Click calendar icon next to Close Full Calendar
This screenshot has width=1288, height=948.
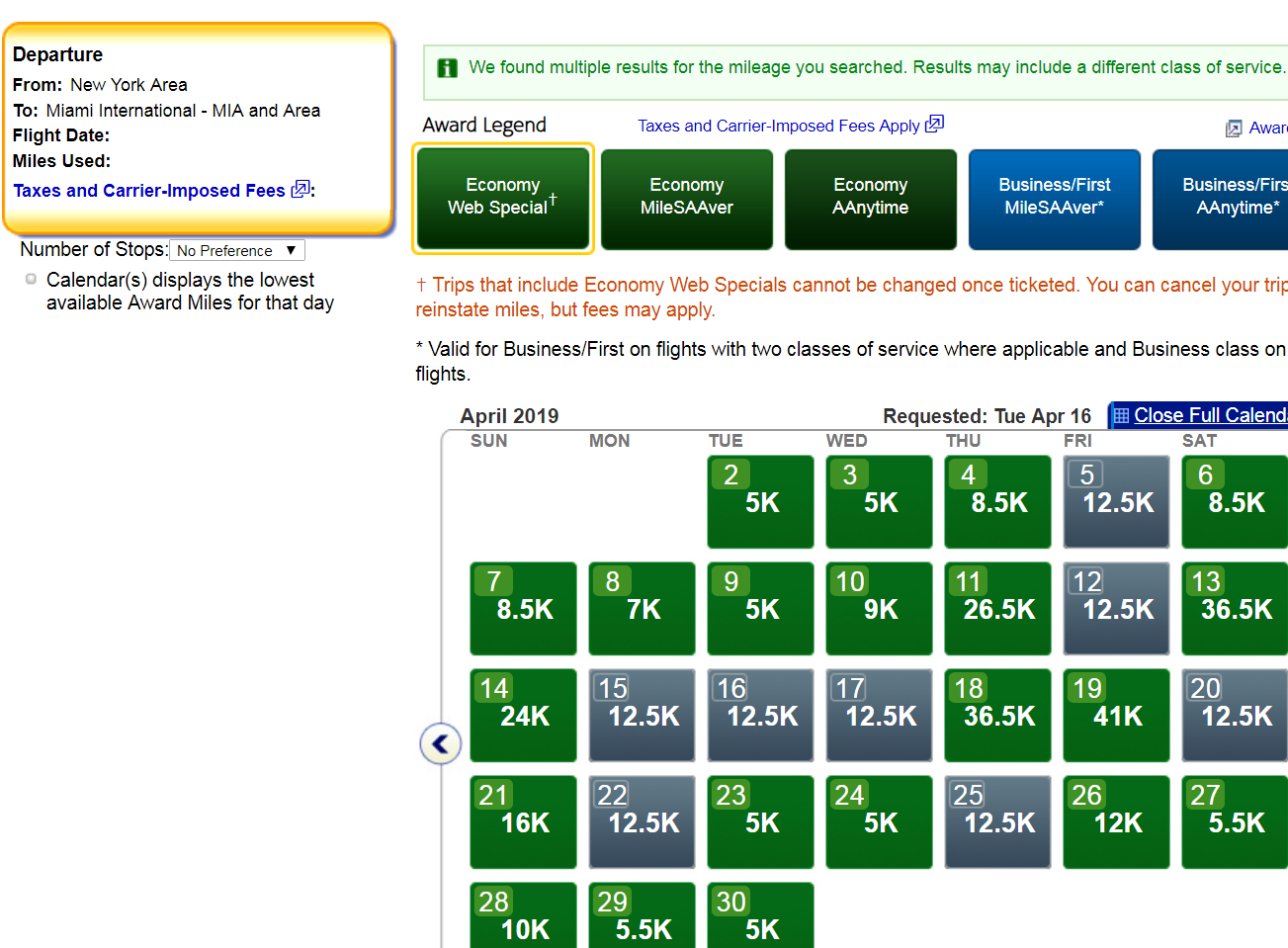click(x=1121, y=416)
